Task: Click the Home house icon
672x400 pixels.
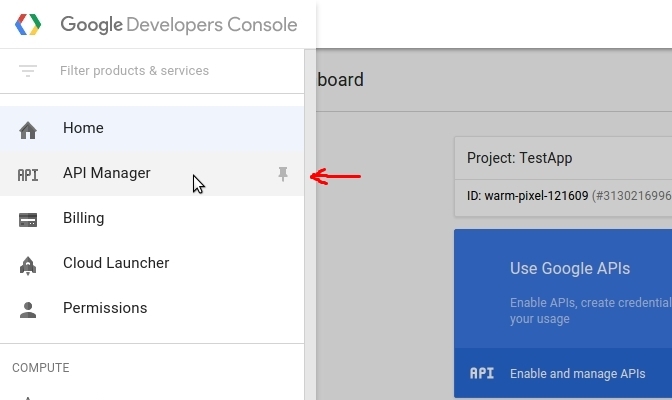Action: [28, 129]
